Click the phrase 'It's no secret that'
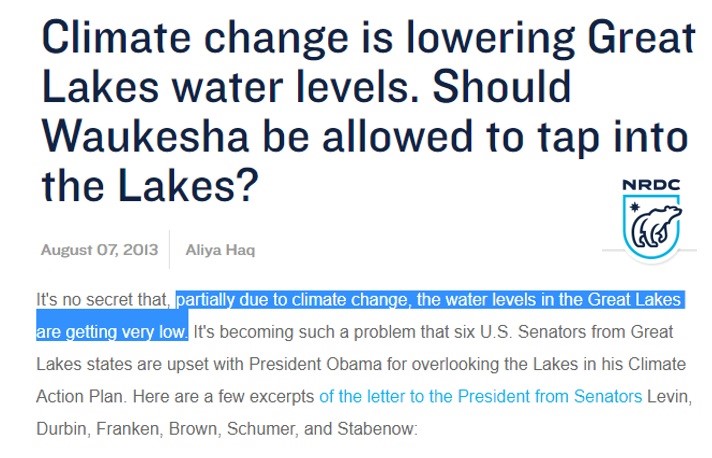Screen dimensions: 712x458 103,300
